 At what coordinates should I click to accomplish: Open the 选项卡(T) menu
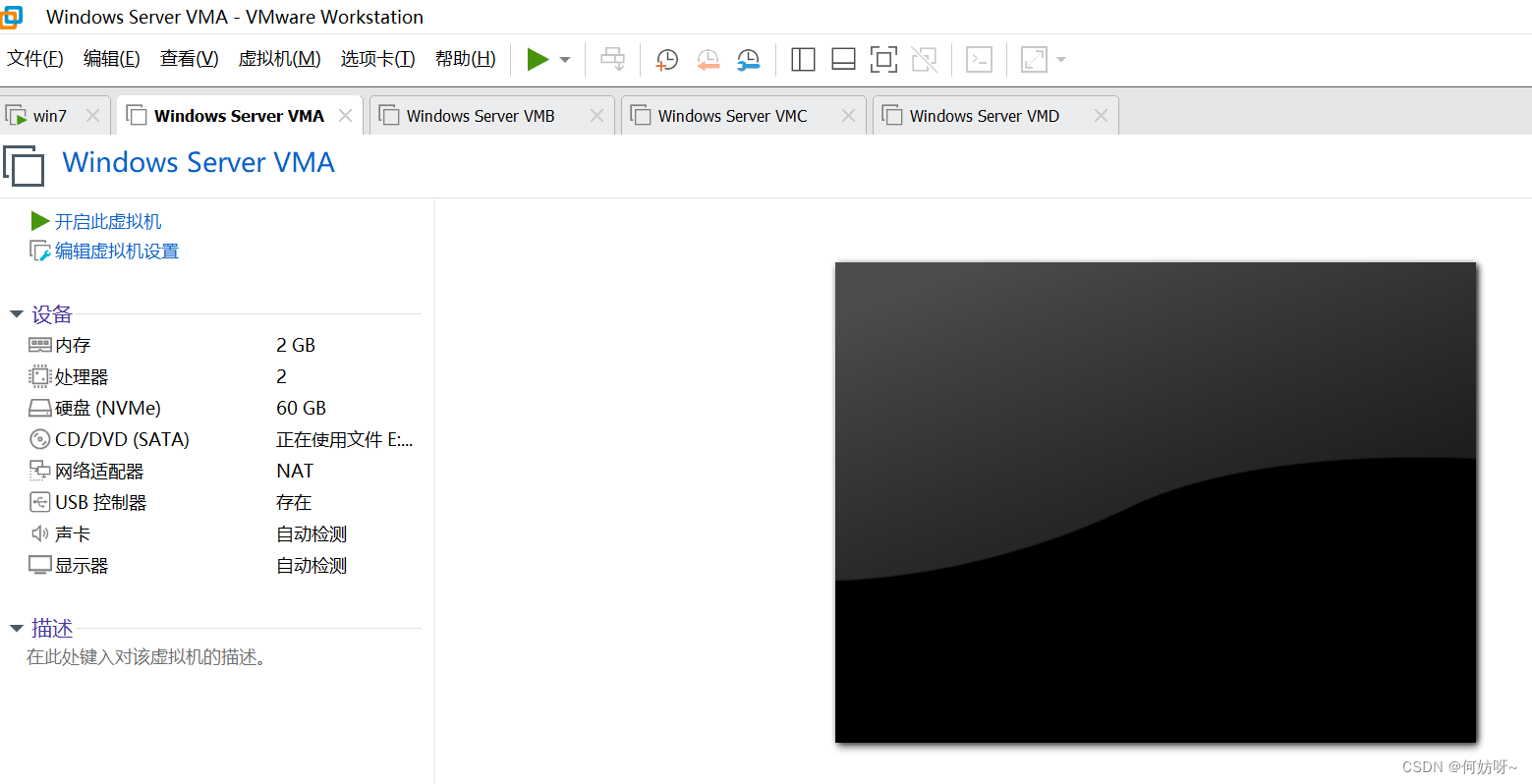click(x=378, y=59)
